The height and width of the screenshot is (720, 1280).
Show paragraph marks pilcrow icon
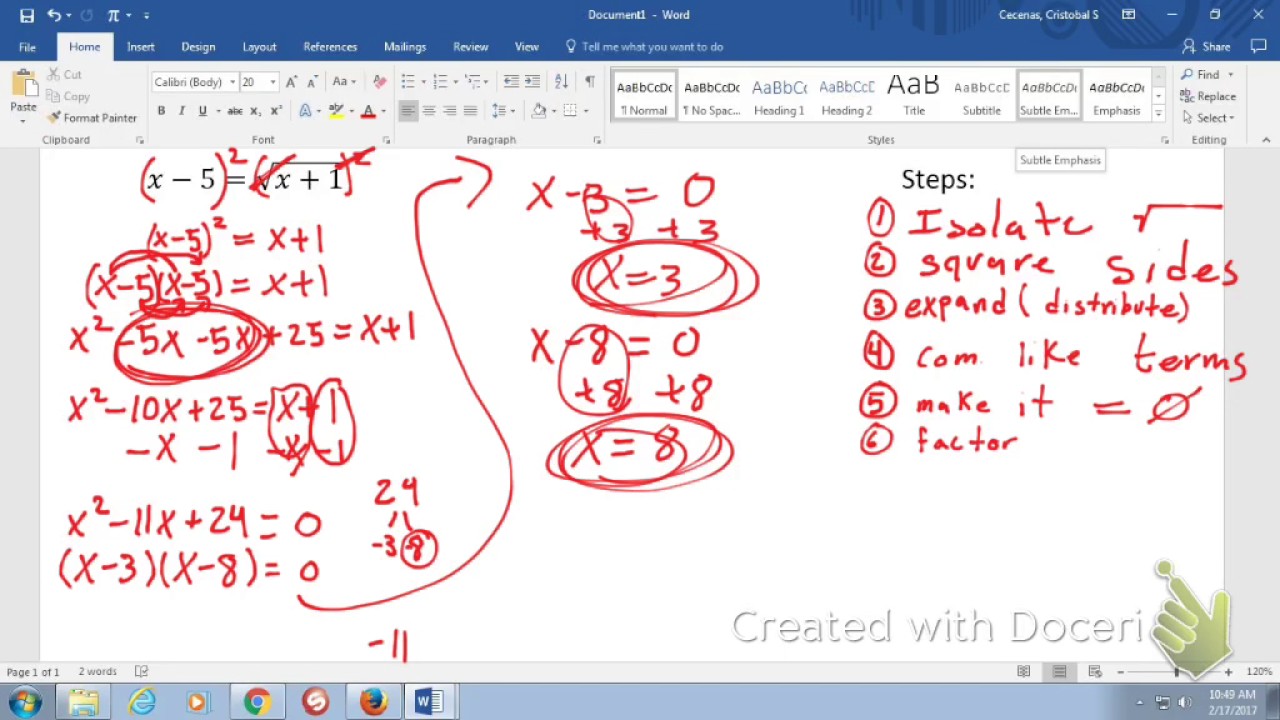[x=589, y=82]
